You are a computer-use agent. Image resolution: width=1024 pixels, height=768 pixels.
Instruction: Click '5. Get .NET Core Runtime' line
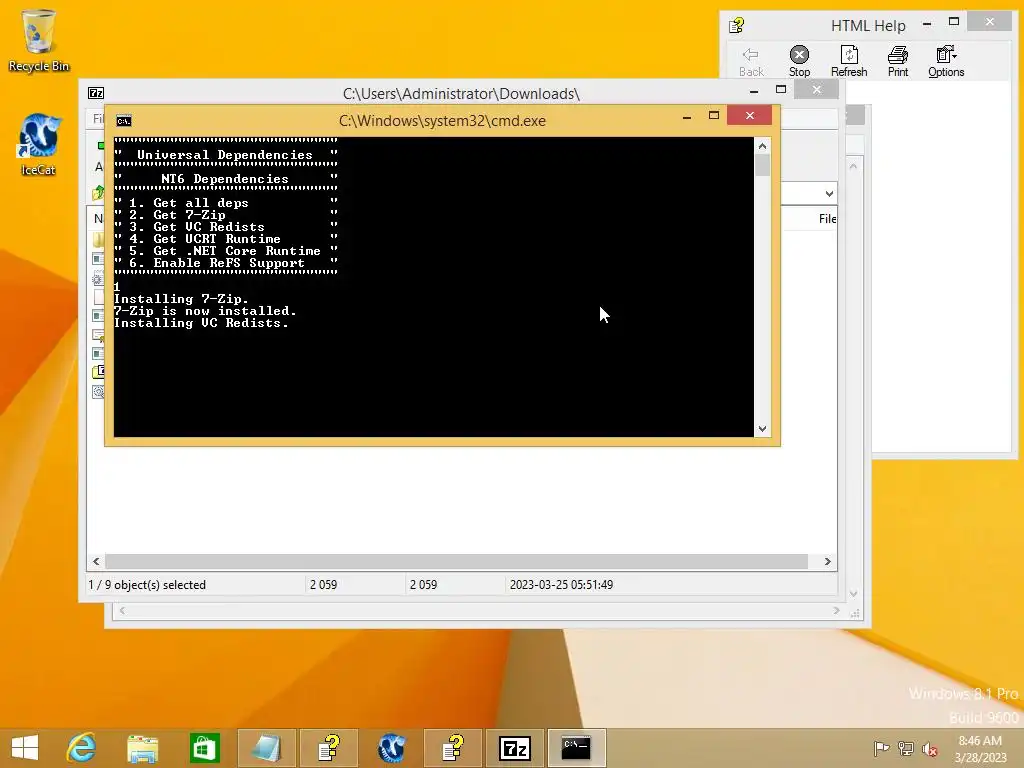[225, 251]
